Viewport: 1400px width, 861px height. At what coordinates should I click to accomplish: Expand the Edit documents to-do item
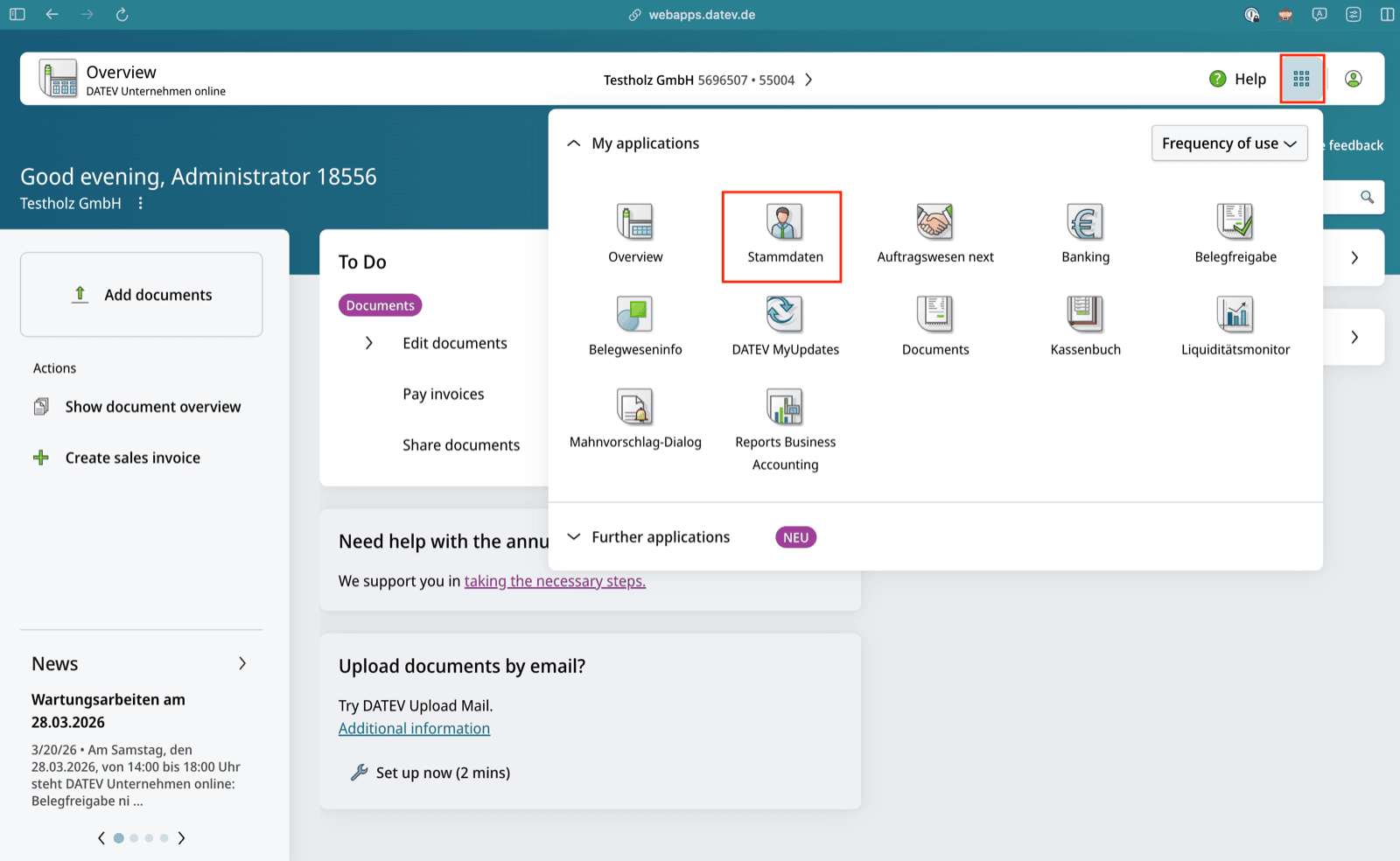369,343
